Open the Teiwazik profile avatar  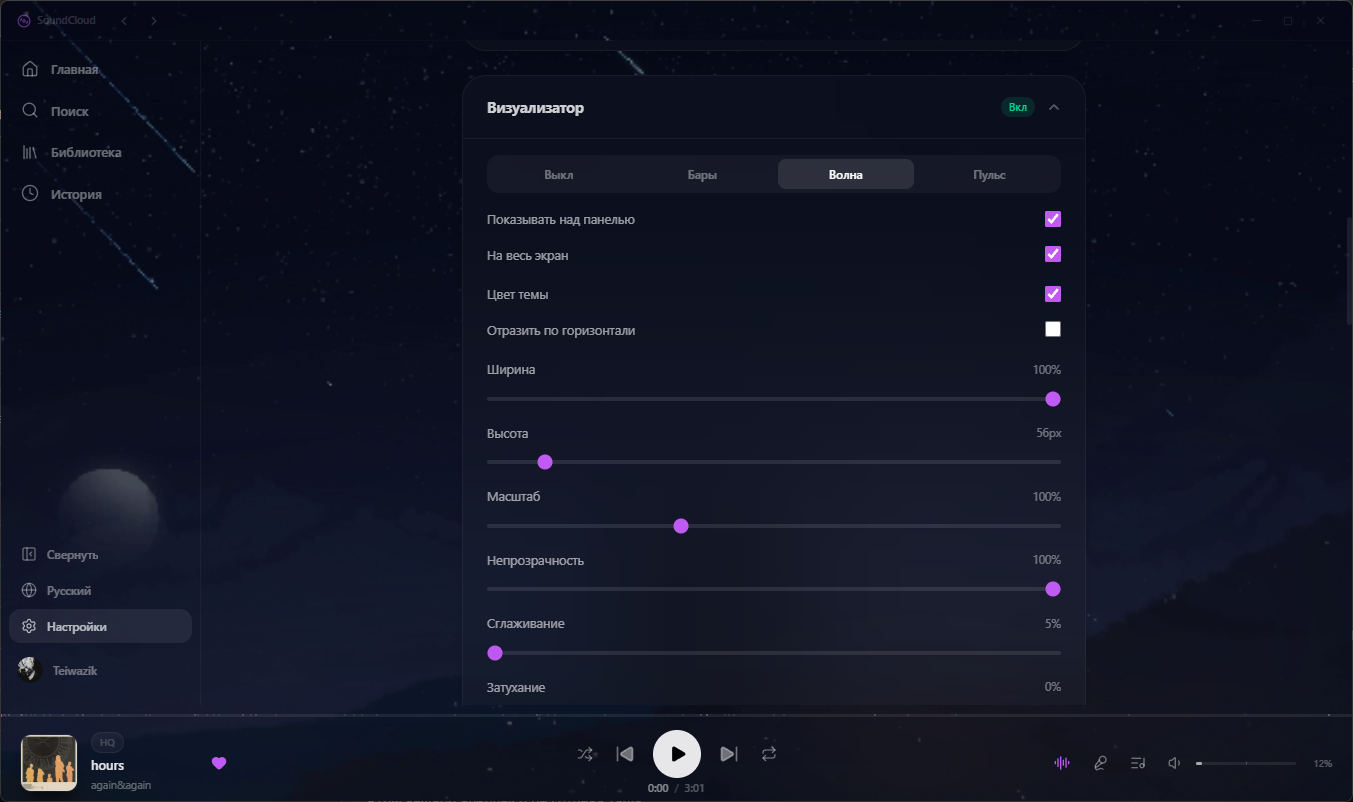pyautogui.click(x=29, y=670)
